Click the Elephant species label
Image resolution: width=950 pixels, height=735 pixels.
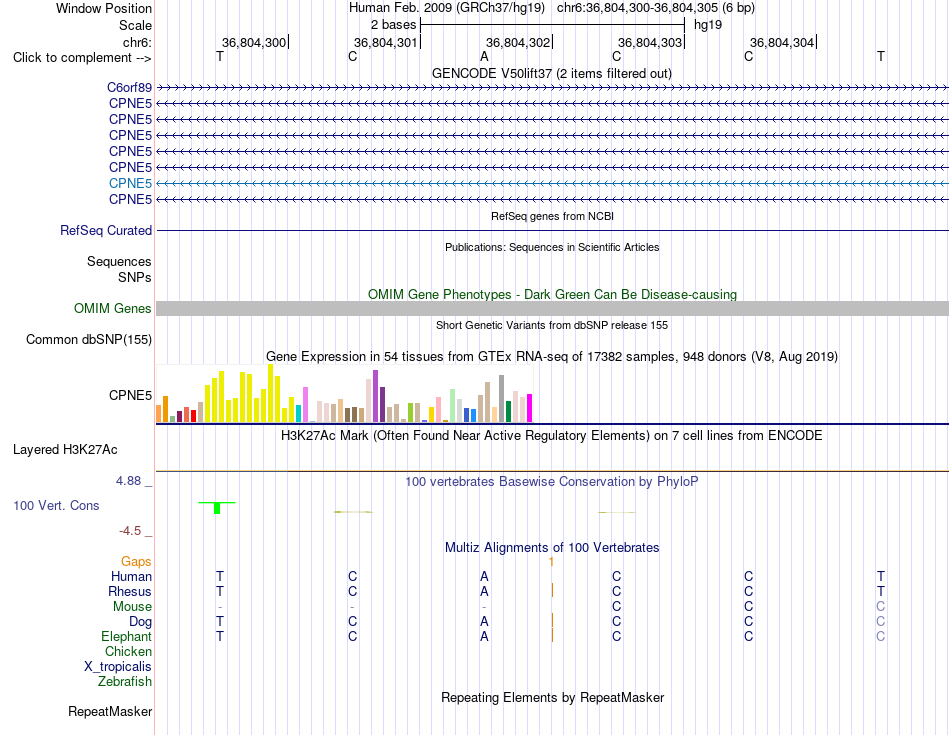(127, 637)
